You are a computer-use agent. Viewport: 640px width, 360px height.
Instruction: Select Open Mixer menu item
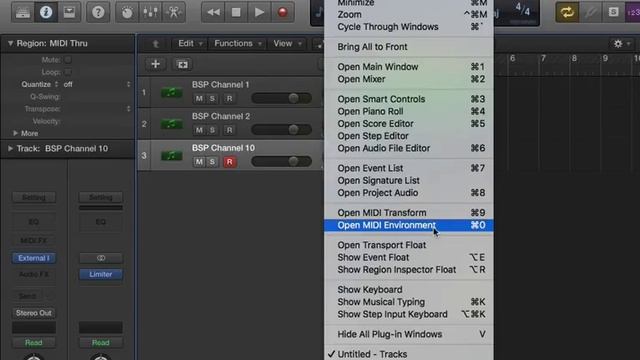[409, 79]
